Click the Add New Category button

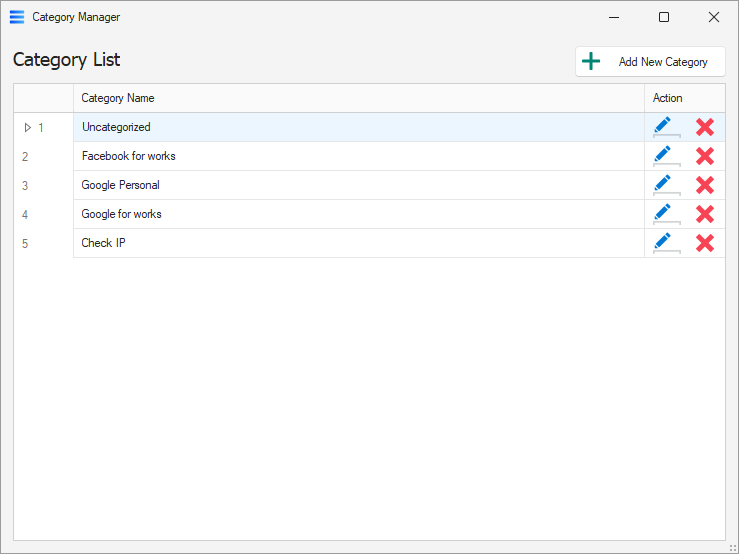tap(650, 62)
